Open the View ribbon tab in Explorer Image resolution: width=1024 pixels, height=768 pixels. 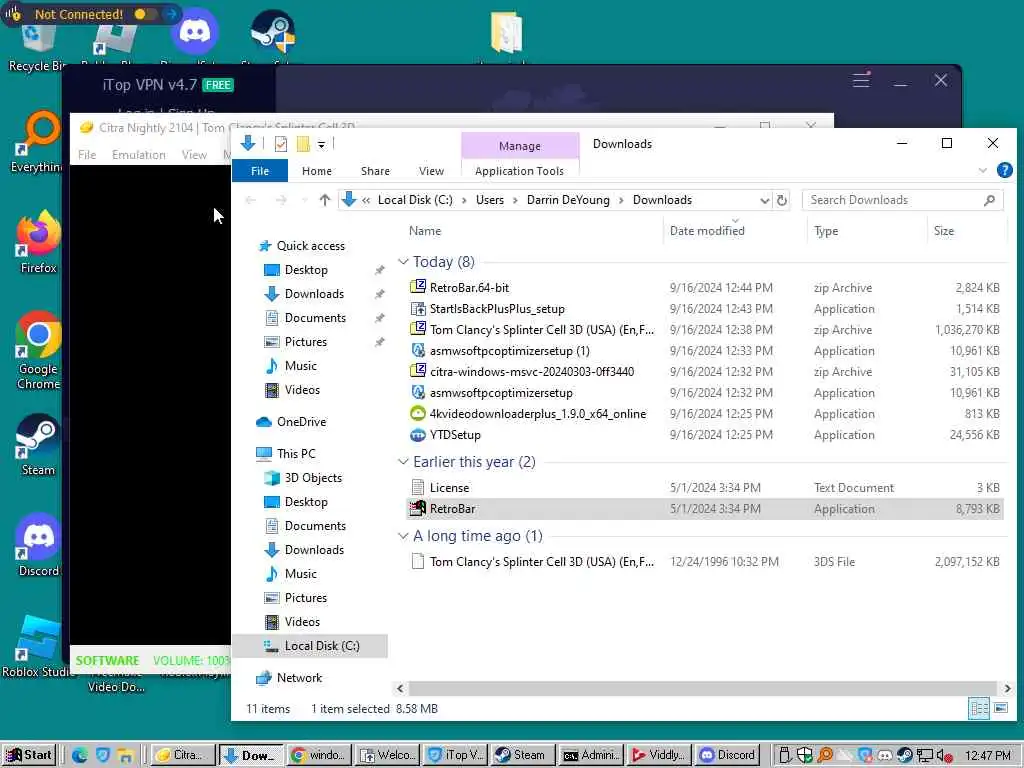[x=431, y=170]
